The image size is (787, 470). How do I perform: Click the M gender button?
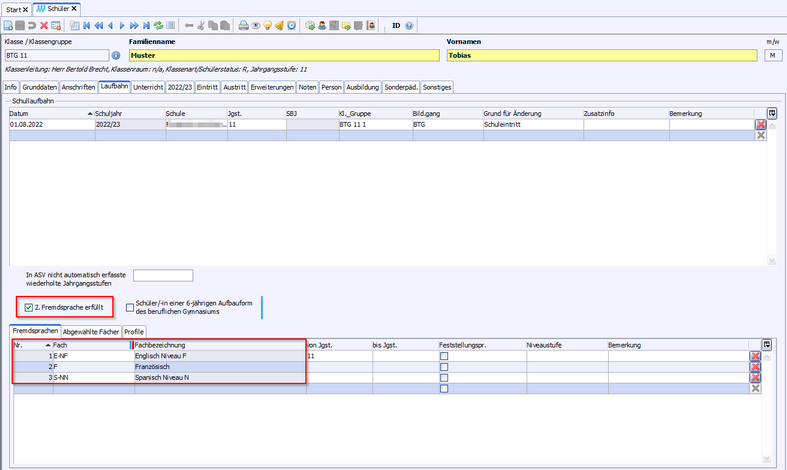pyautogui.click(x=772, y=56)
